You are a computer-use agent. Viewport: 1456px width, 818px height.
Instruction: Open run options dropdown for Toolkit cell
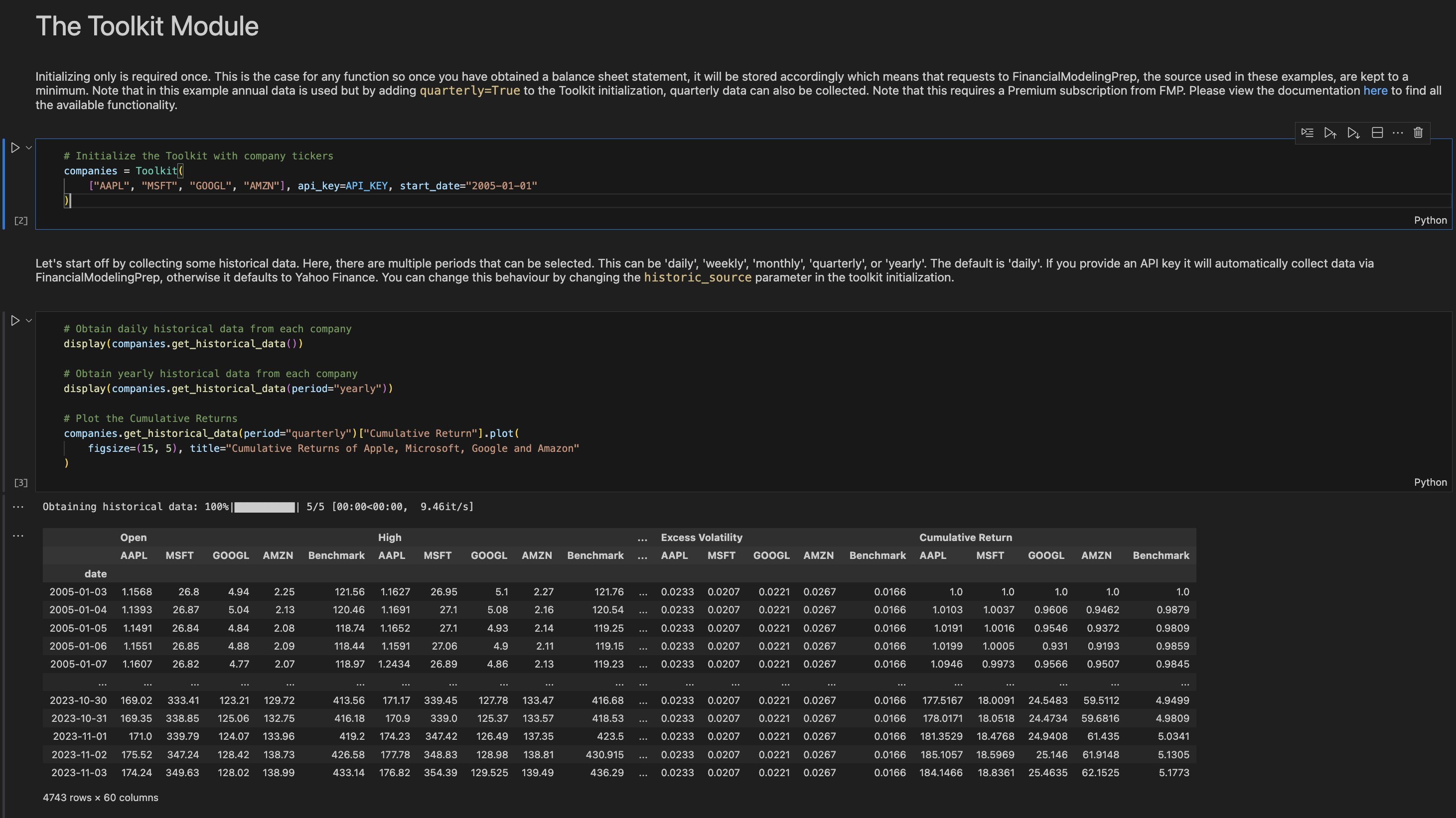tap(29, 147)
